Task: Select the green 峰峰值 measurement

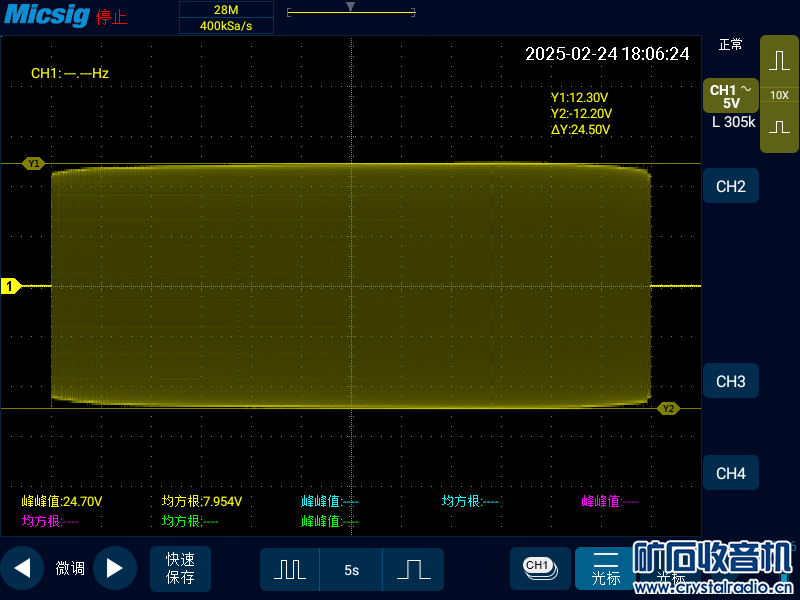Action: [x=330, y=521]
